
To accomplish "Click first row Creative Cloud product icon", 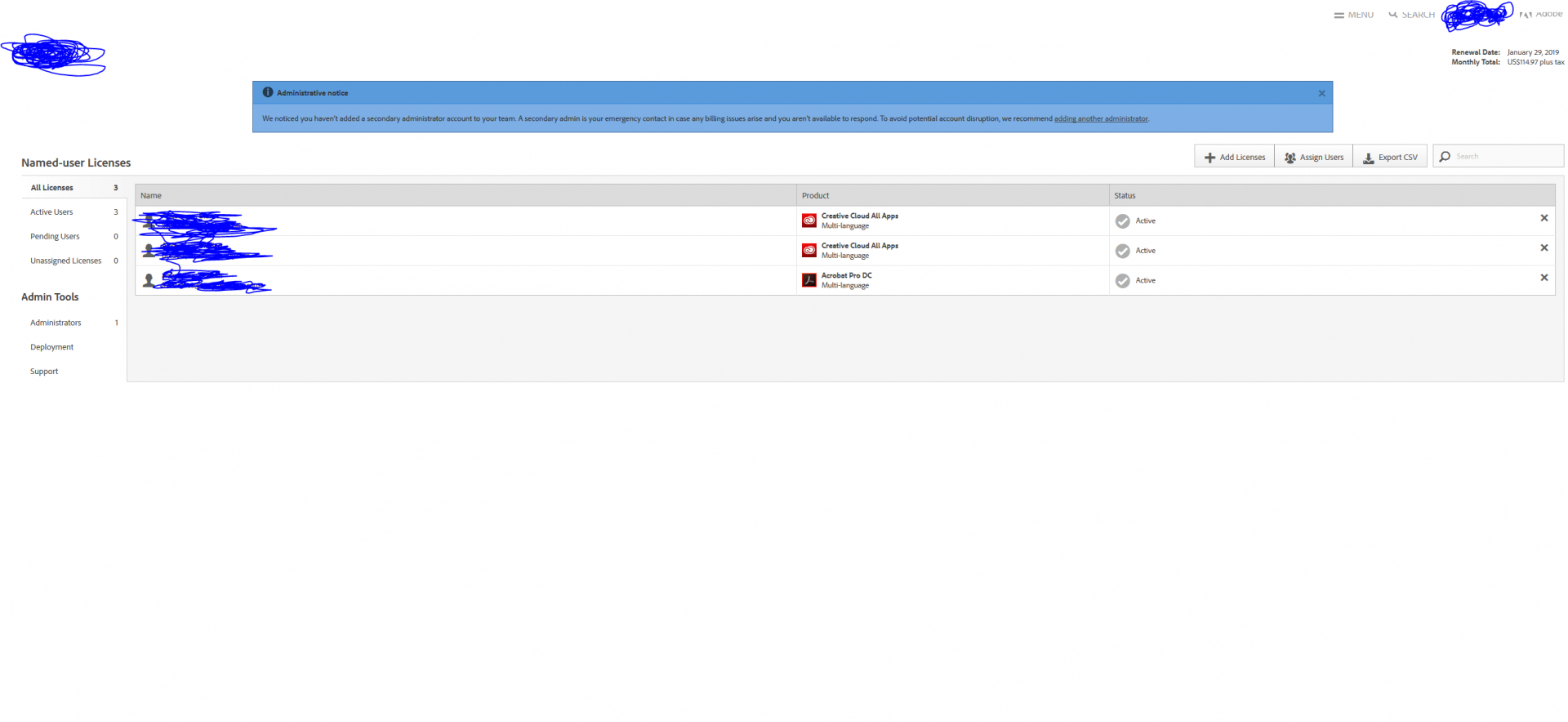I will [809, 221].
